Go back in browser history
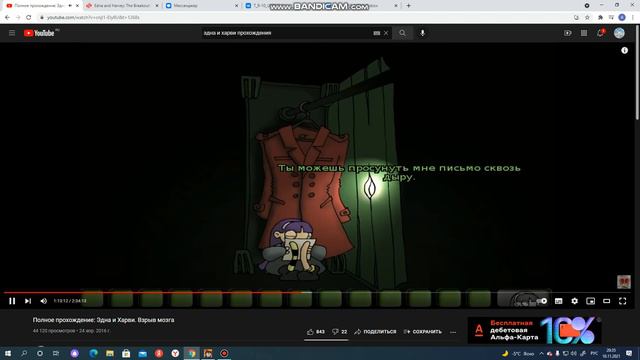640x360 pixels. coord(7,18)
